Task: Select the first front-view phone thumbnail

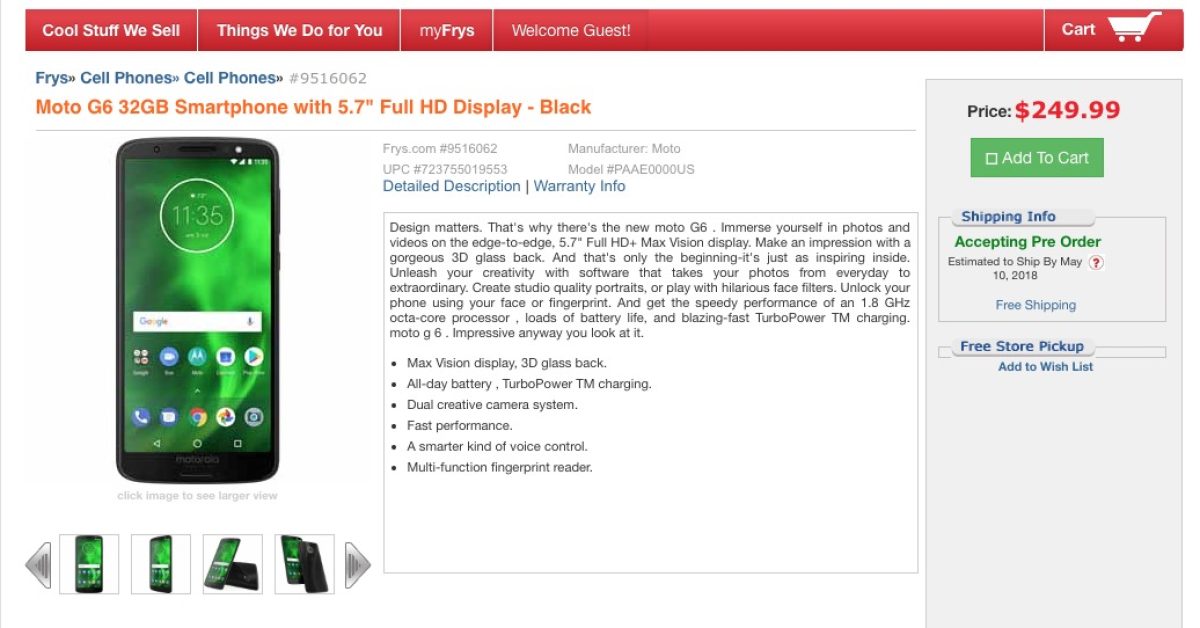Action: tap(89, 564)
